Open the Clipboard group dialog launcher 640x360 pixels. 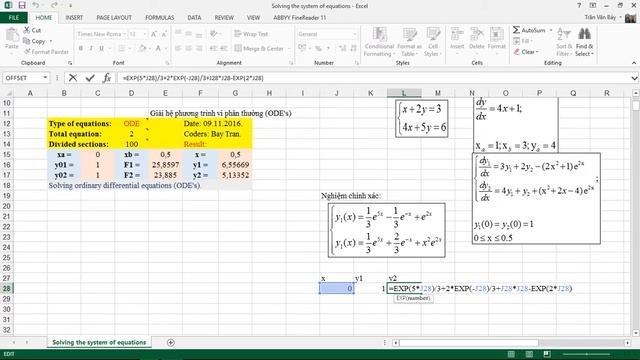[x=70, y=63]
